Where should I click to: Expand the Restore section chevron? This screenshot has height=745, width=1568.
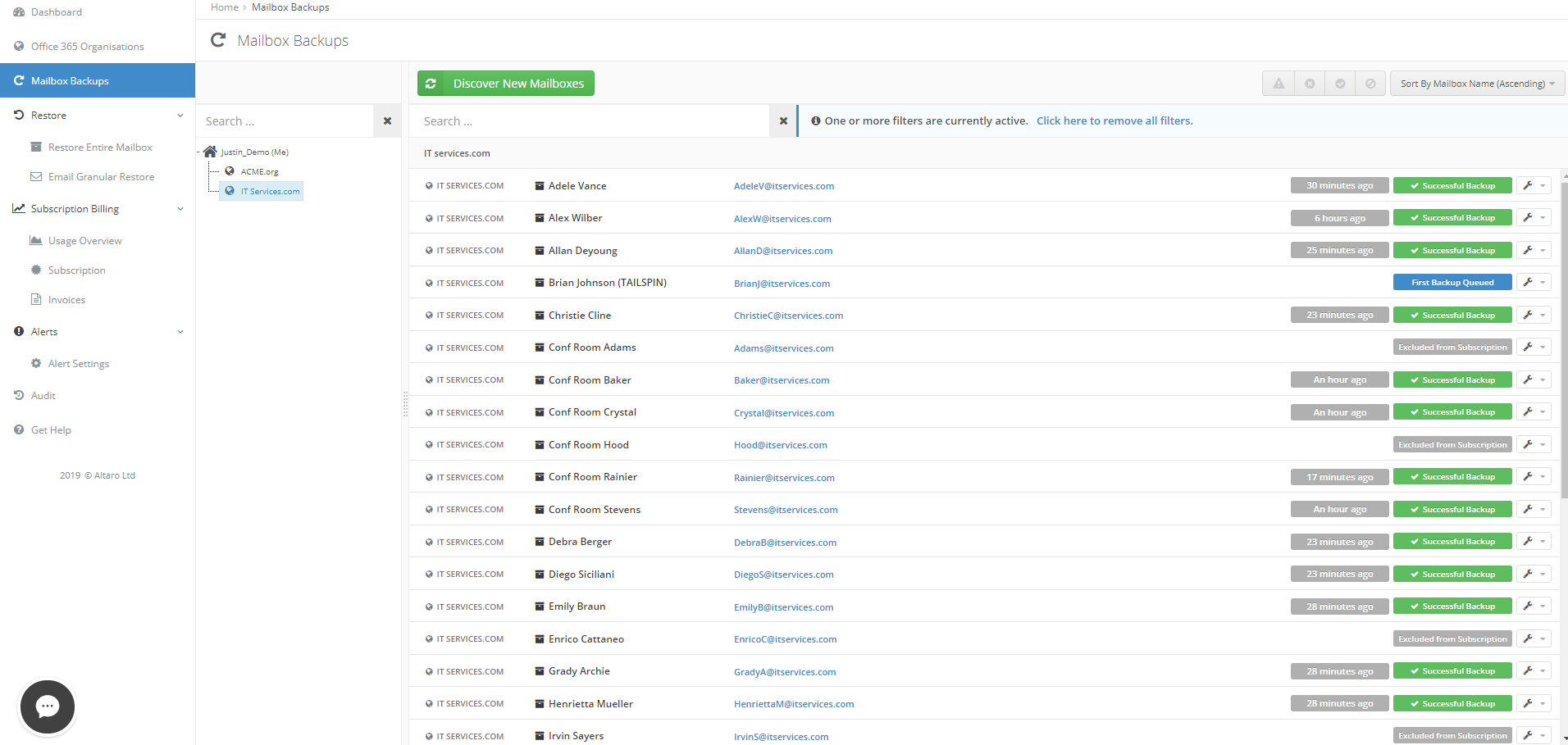180,115
